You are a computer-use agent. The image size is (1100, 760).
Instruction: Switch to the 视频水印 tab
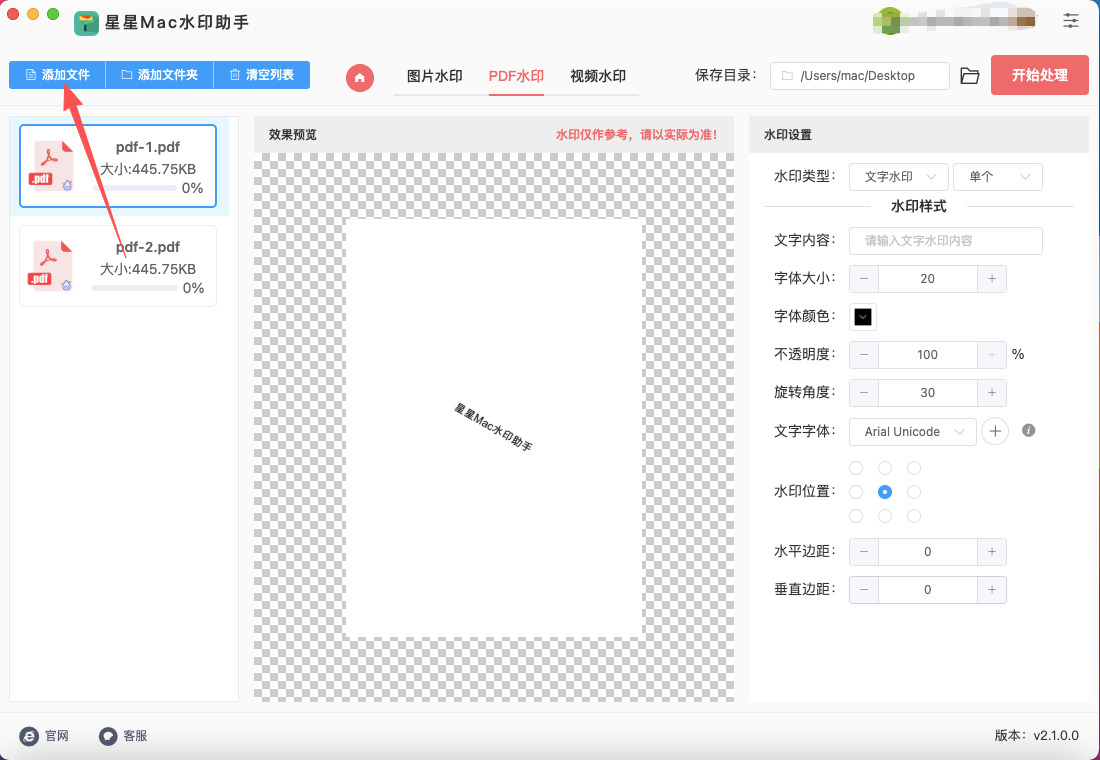[598, 76]
